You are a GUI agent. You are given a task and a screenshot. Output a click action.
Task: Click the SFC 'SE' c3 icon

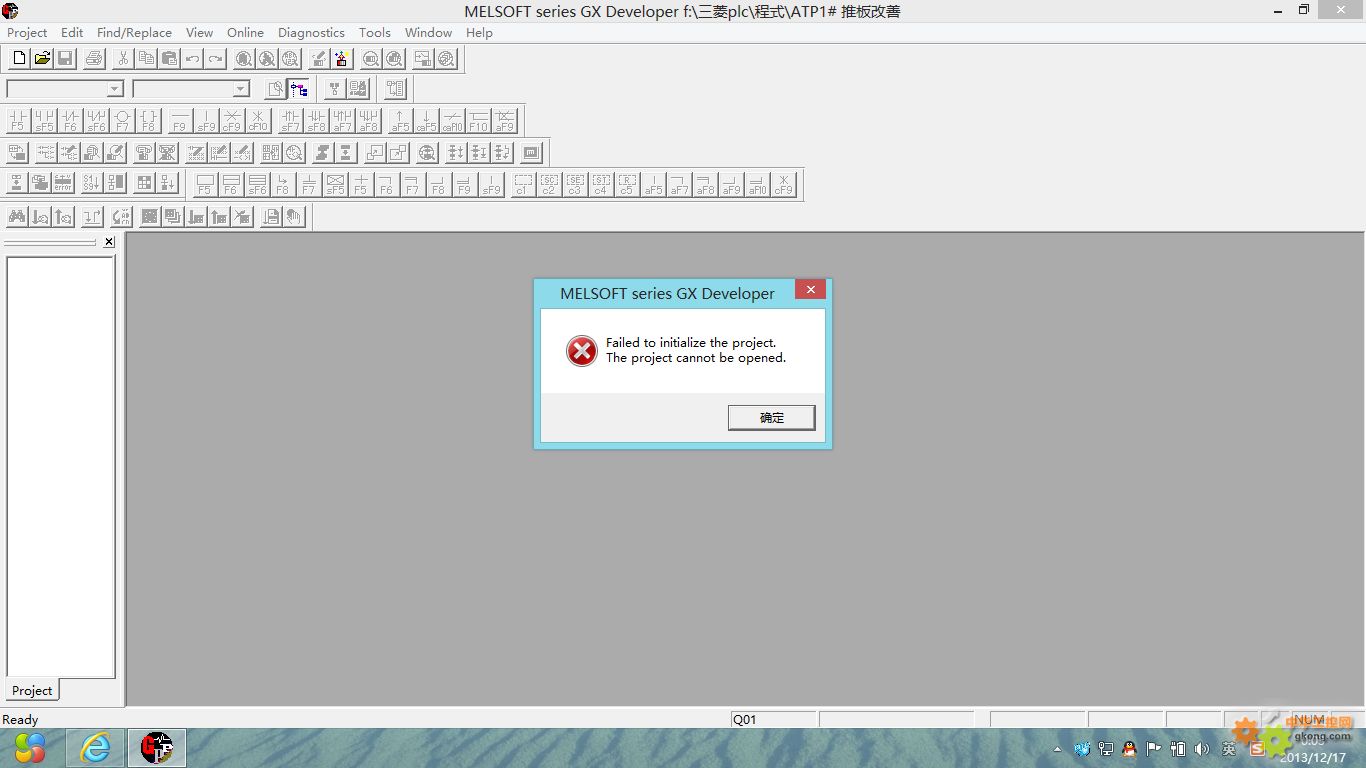pyautogui.click(x=574, y=184)
